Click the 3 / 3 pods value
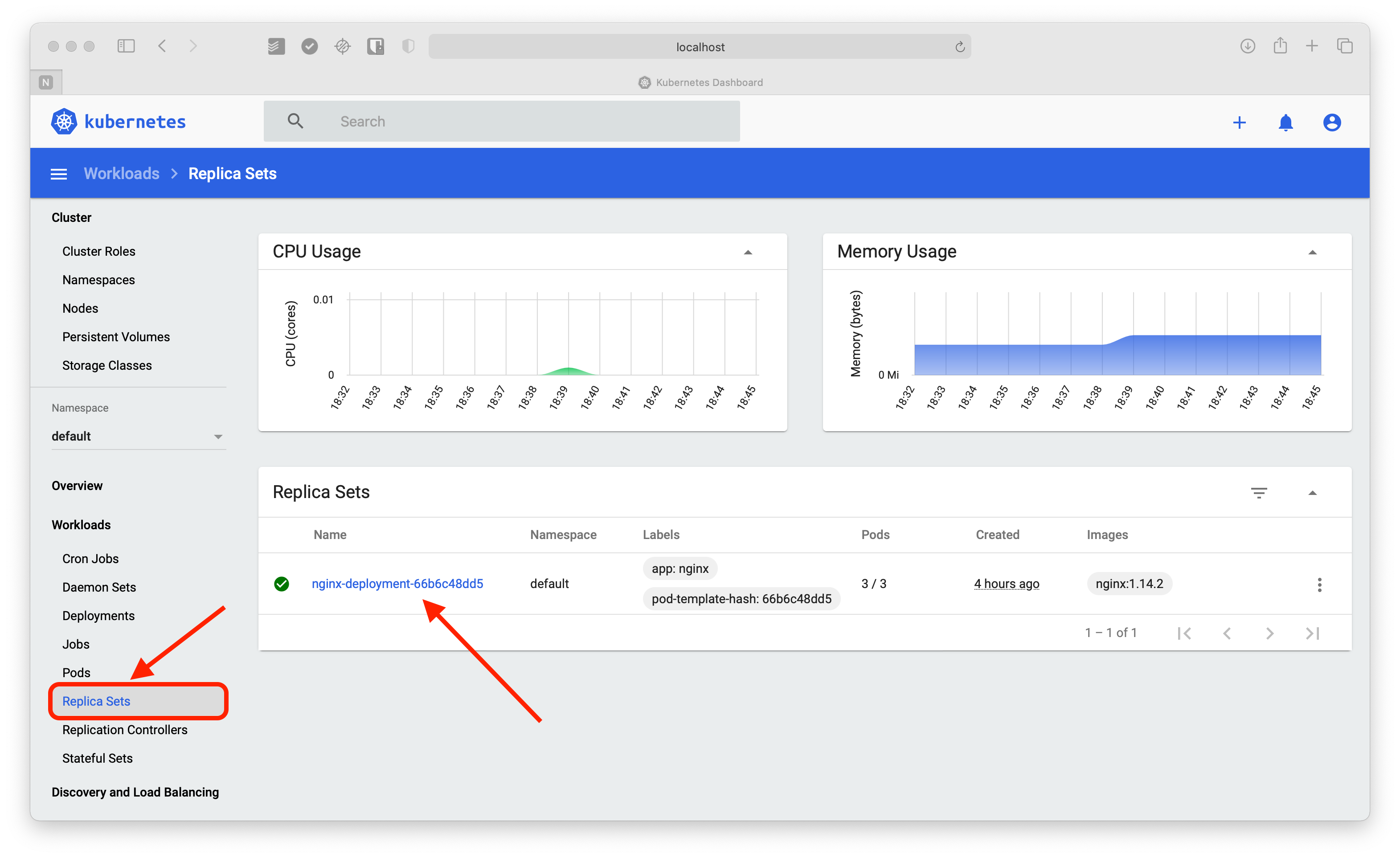Screen dimensions: 1400x858 [873, 584]
